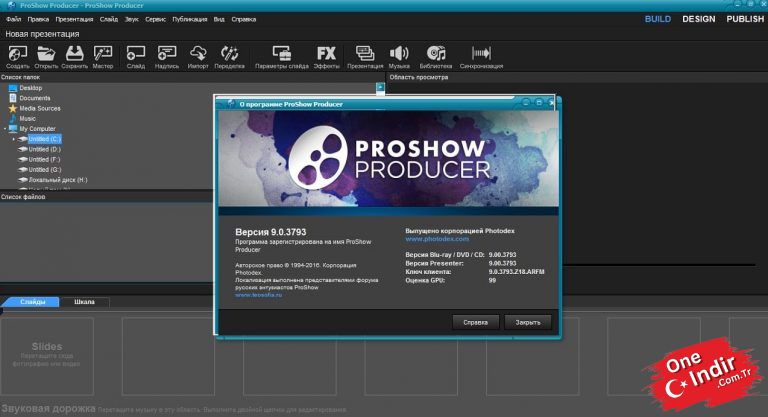
Task: Click the Надпись caption icon
Action: point(167,57)
